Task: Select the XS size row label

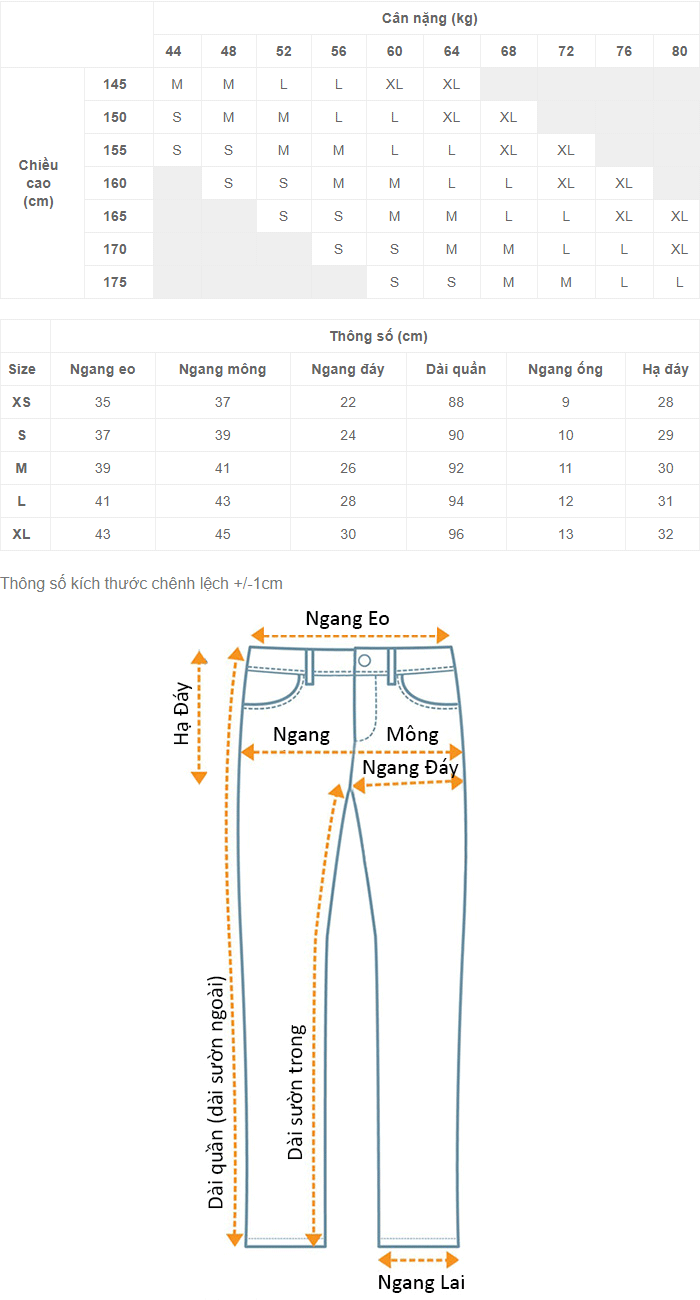Action: tap(21, 402)
